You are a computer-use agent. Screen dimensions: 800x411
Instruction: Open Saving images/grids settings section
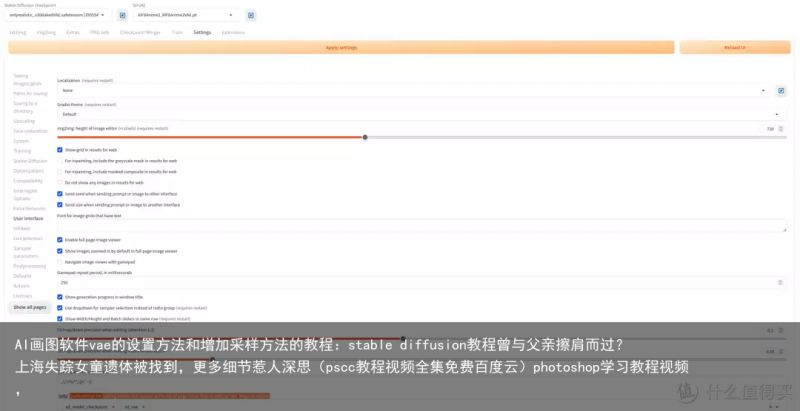coord(28,80)
